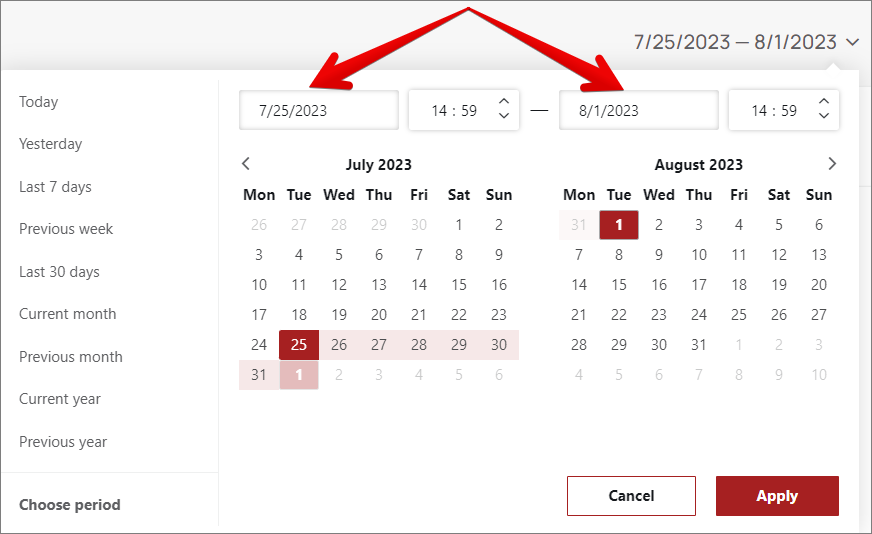Viewport: 872px width, 534px height.
Task: Go to next month using right chevron
Action: (x=832, y=164)
